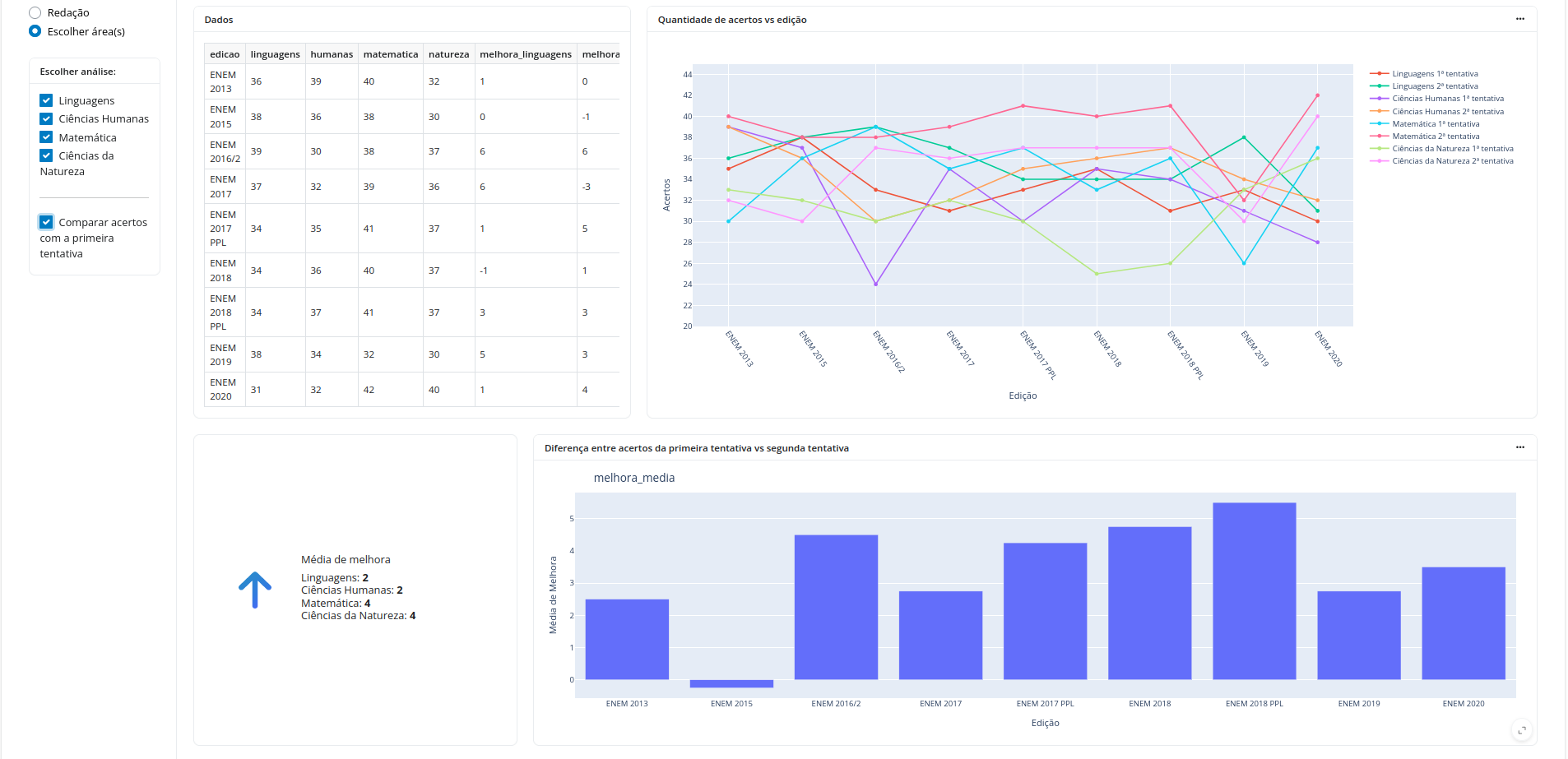Uncheck the Ciências Humanas checkbox
The width and height of the screenshot is (1568, 759).
46,118
